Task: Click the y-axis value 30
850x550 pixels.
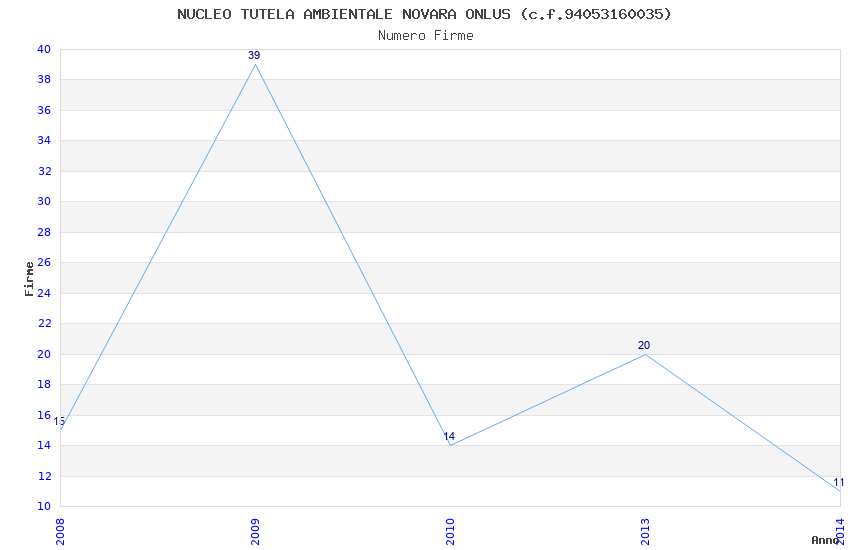Action: pos(44,202)
